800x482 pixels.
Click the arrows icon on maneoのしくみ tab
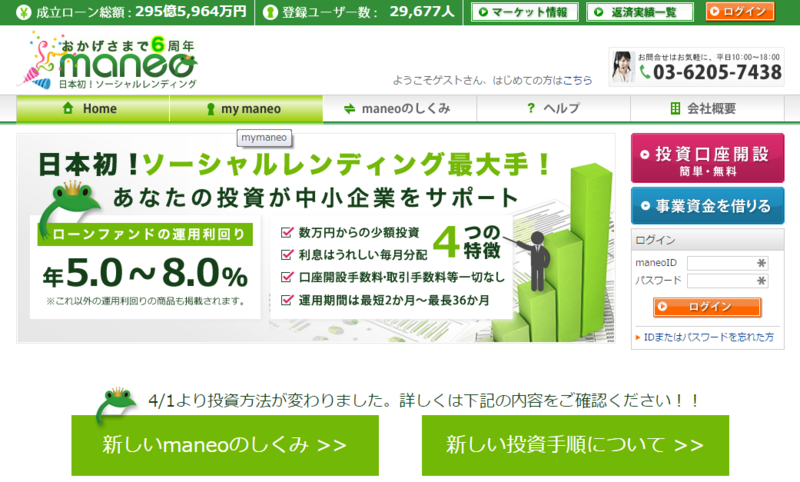(349, 109)
